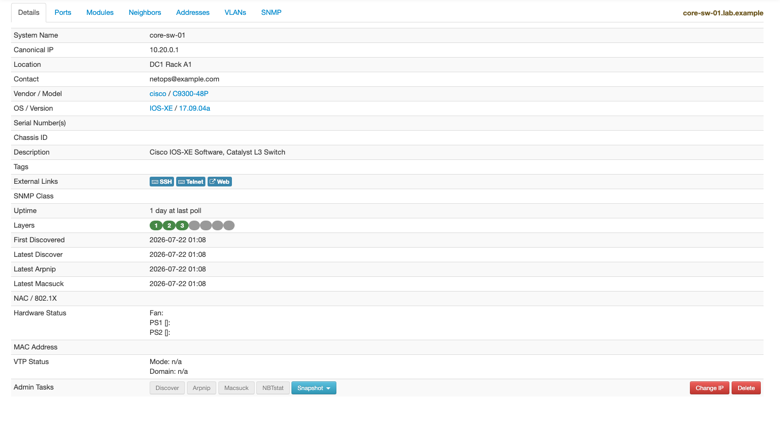Switch to the Neighbors tab
This screenshot has height=439, width=780.
coord(145,12)
